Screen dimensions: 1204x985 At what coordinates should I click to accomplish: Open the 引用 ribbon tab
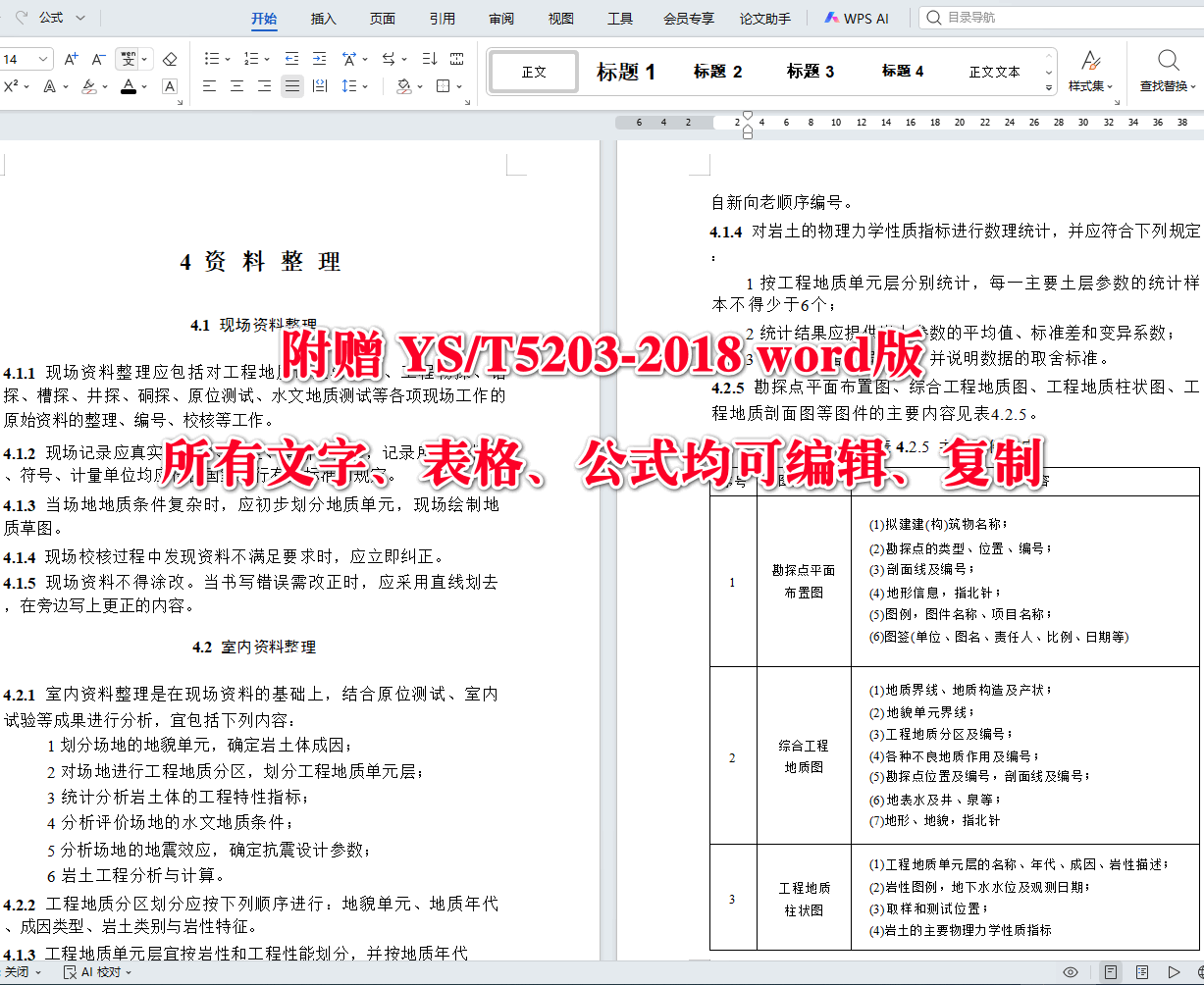coord(442,19)
